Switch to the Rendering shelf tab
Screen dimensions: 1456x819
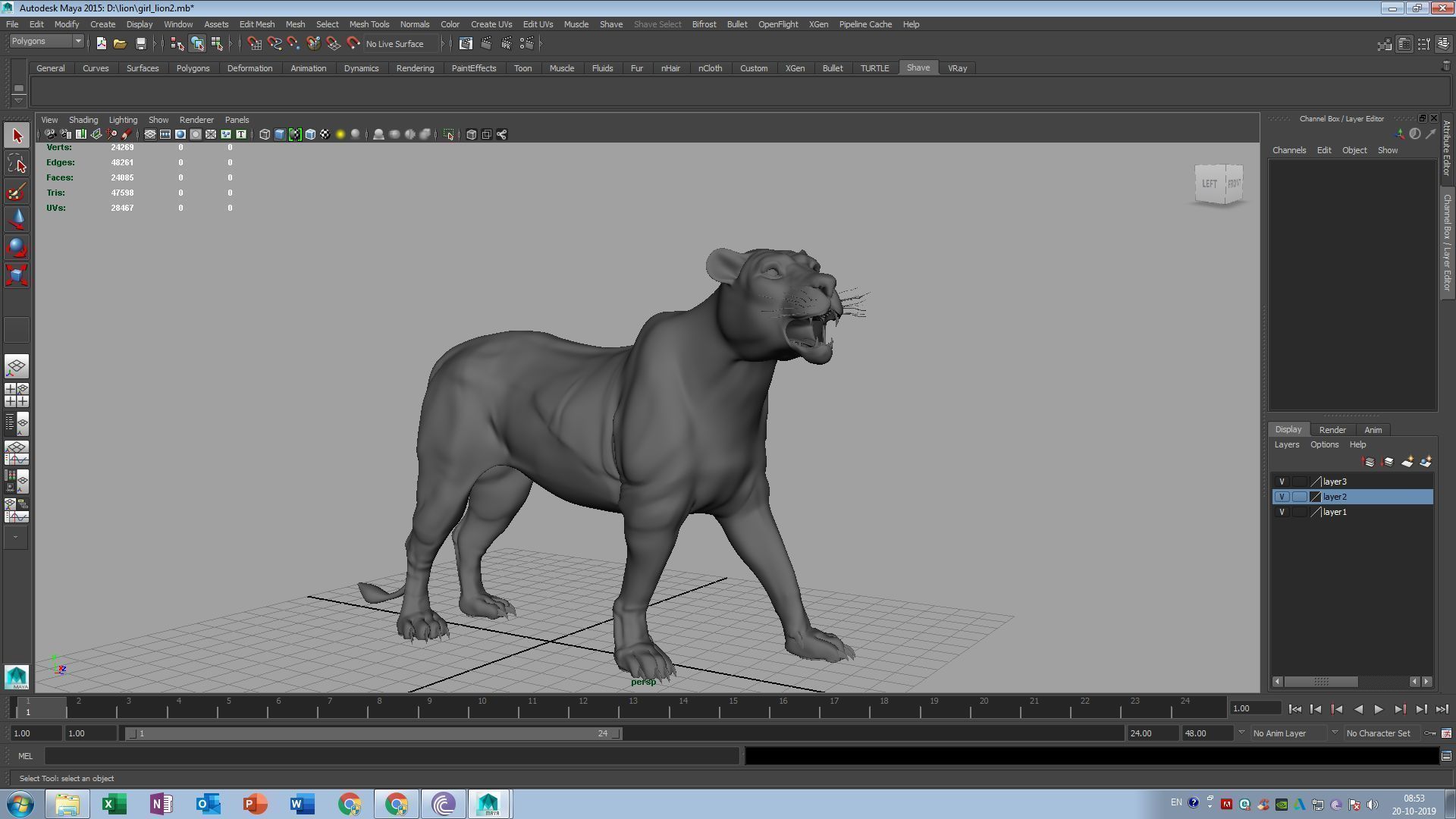tap(415, 68)
